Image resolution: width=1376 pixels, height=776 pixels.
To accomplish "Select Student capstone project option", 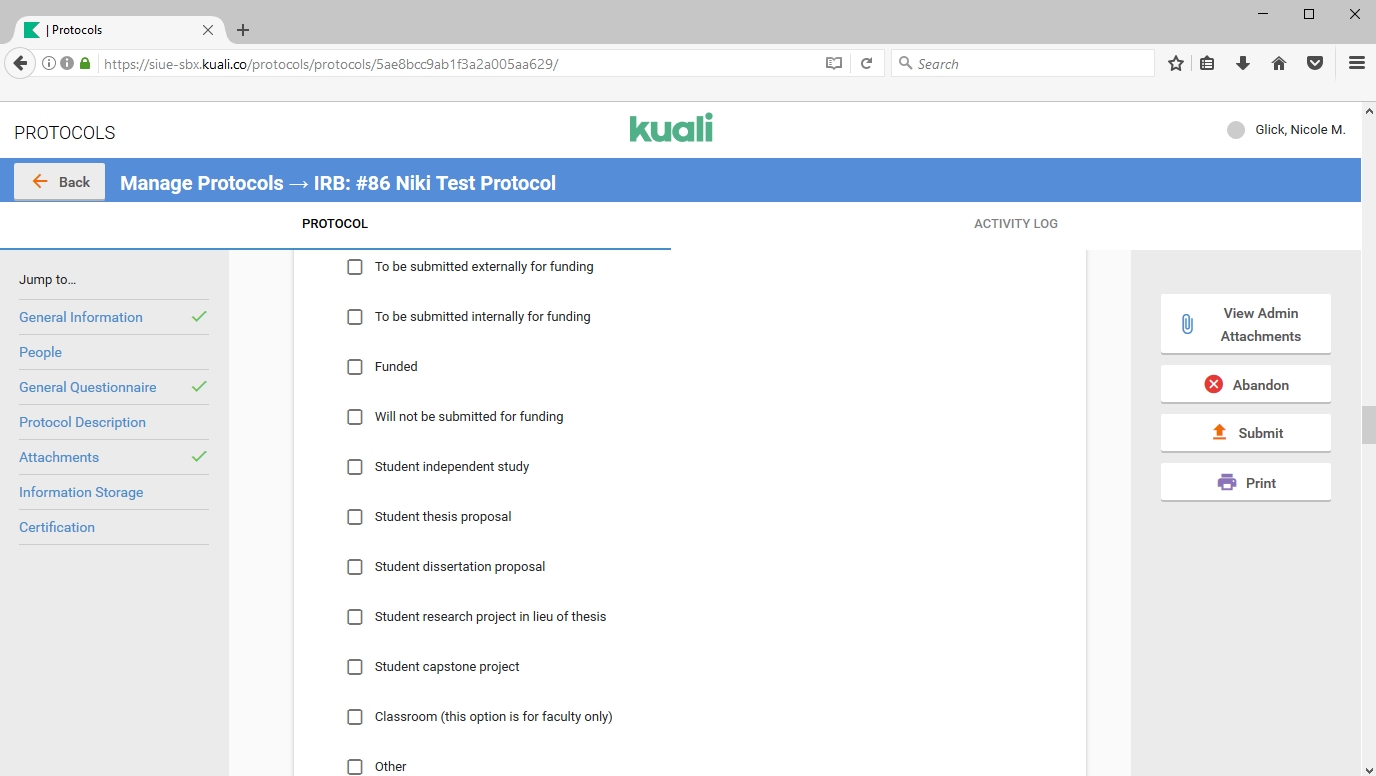I will point(355,667).
